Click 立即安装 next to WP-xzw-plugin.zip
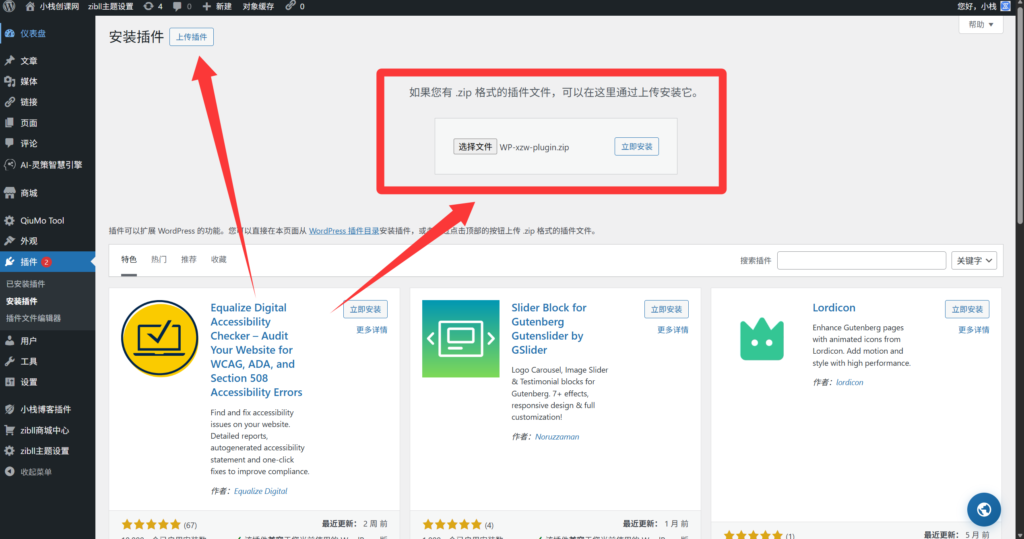This screenshot has height=539, width=1024. (x=636, y=147)
